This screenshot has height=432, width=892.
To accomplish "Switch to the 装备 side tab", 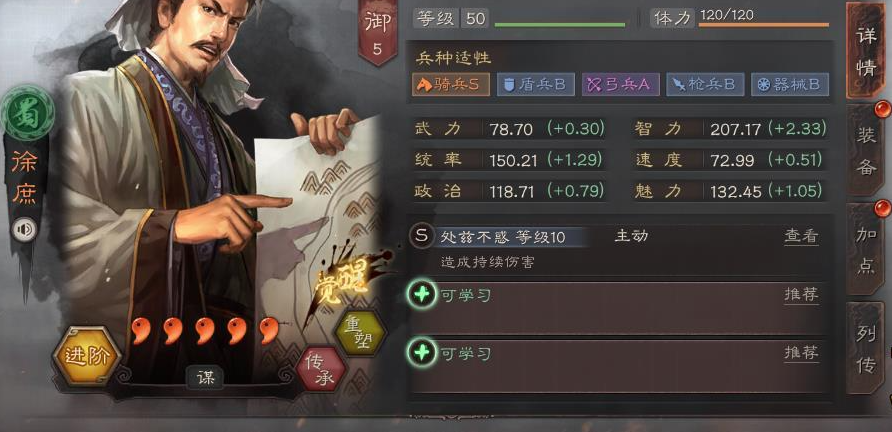I will point(866,150).
